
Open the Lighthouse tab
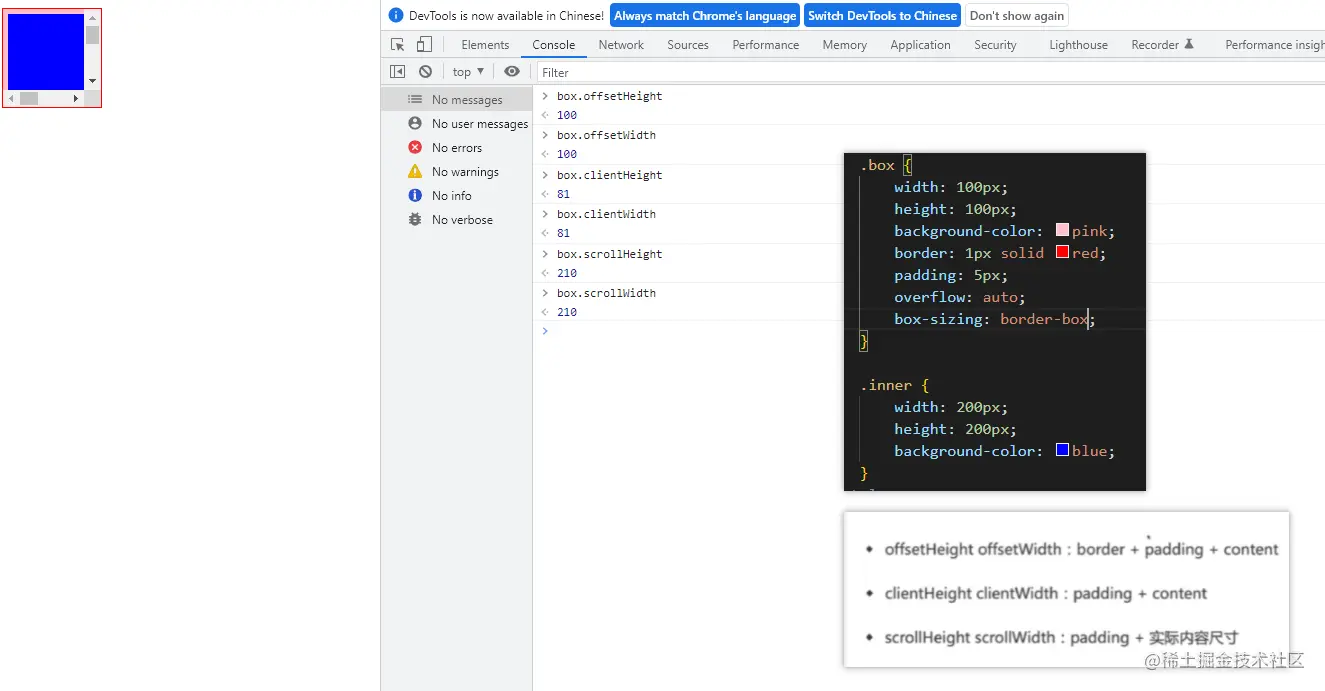click(1078, 45)
